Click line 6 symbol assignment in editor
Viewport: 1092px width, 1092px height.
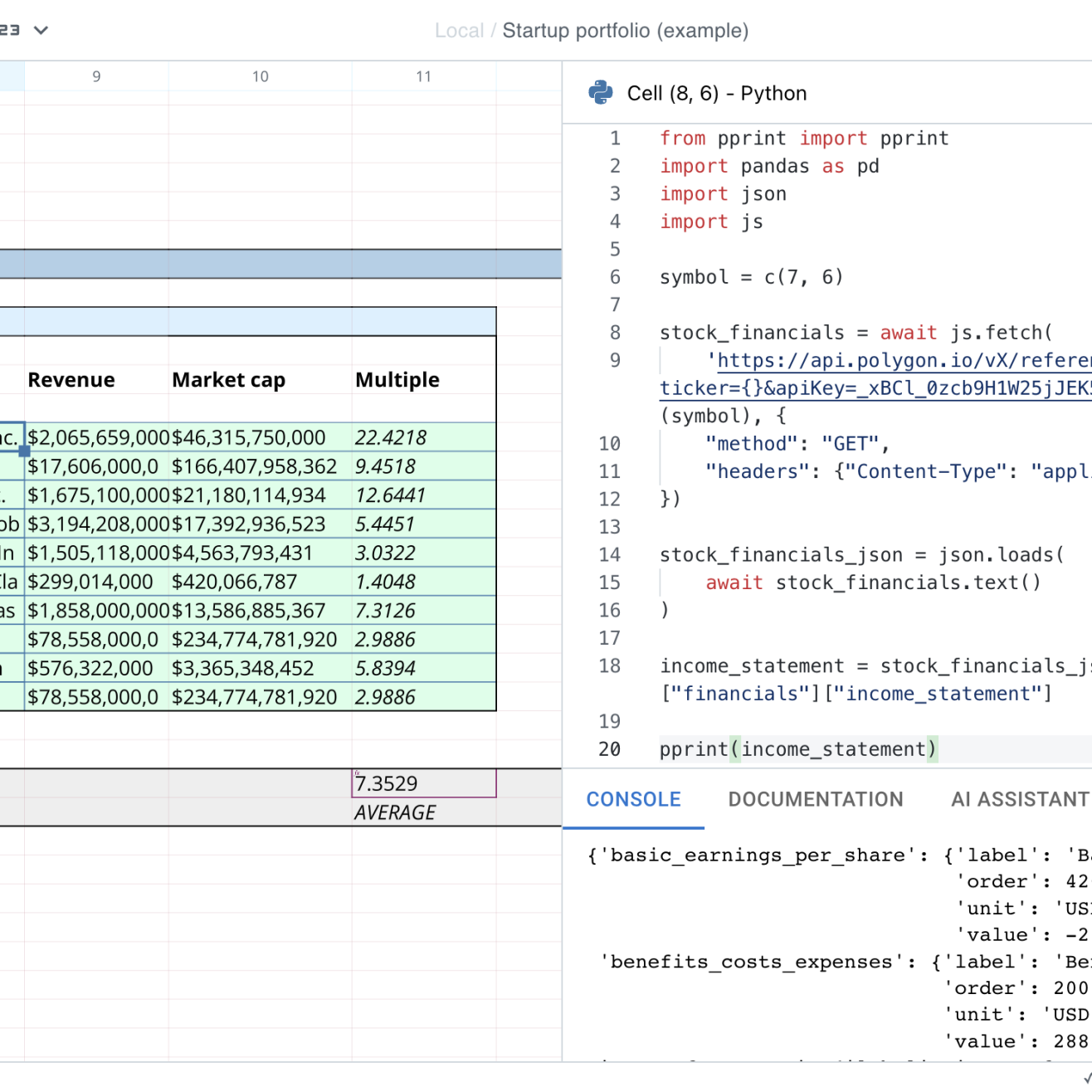tap(750, 277)
